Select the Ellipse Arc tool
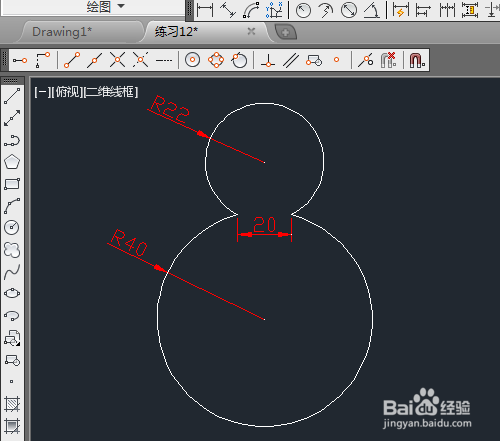The width and height of the screenshot is (500, 441). click(12, 316)
